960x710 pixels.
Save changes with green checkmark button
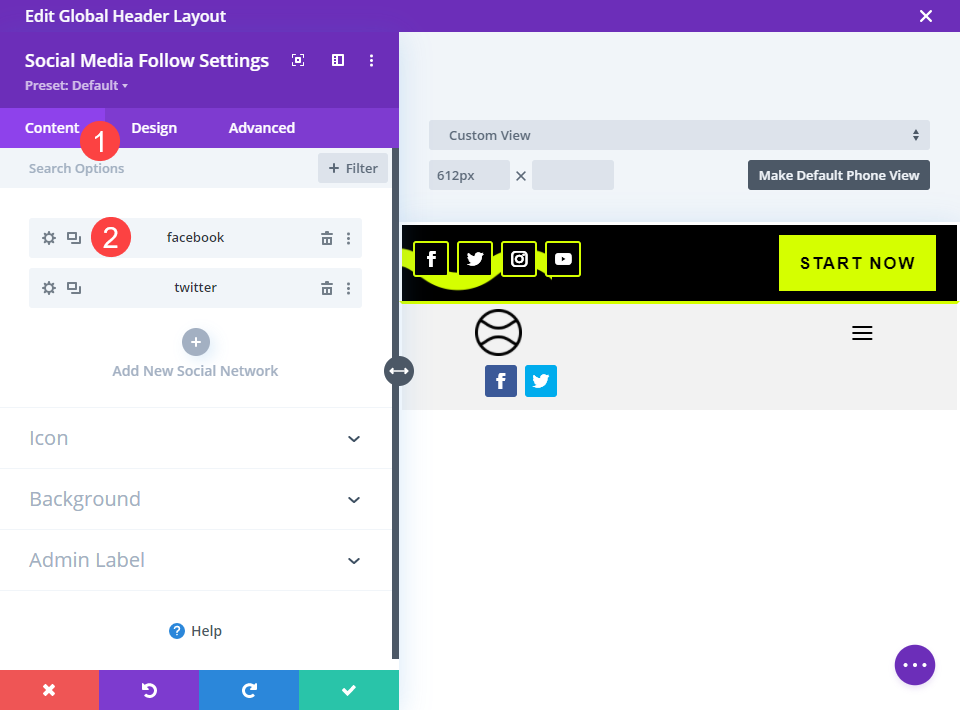[x=349, y=690]
